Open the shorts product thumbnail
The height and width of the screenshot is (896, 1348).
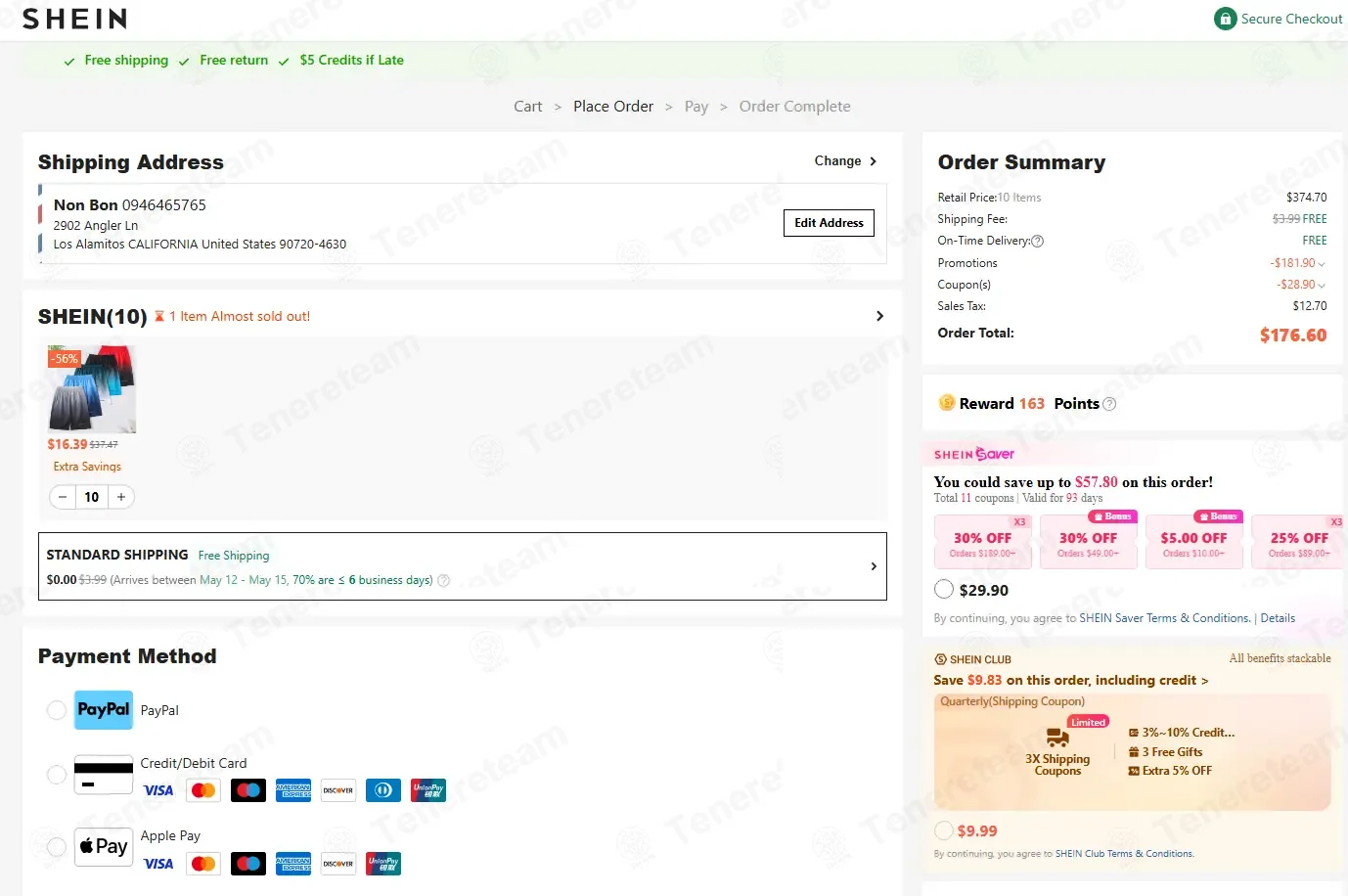click(x=92, y=388)
